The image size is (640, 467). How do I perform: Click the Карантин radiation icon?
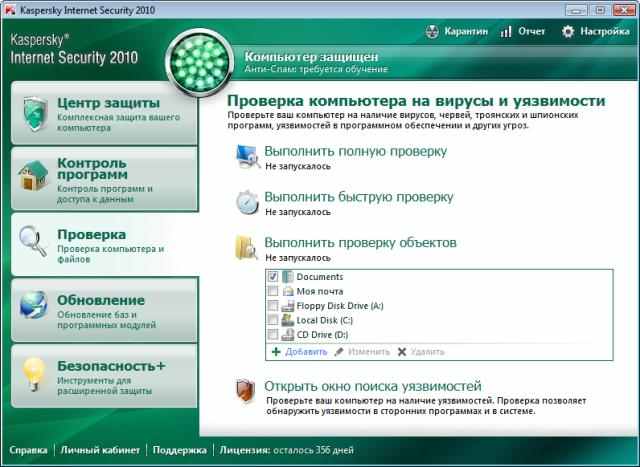coord(432,31)
